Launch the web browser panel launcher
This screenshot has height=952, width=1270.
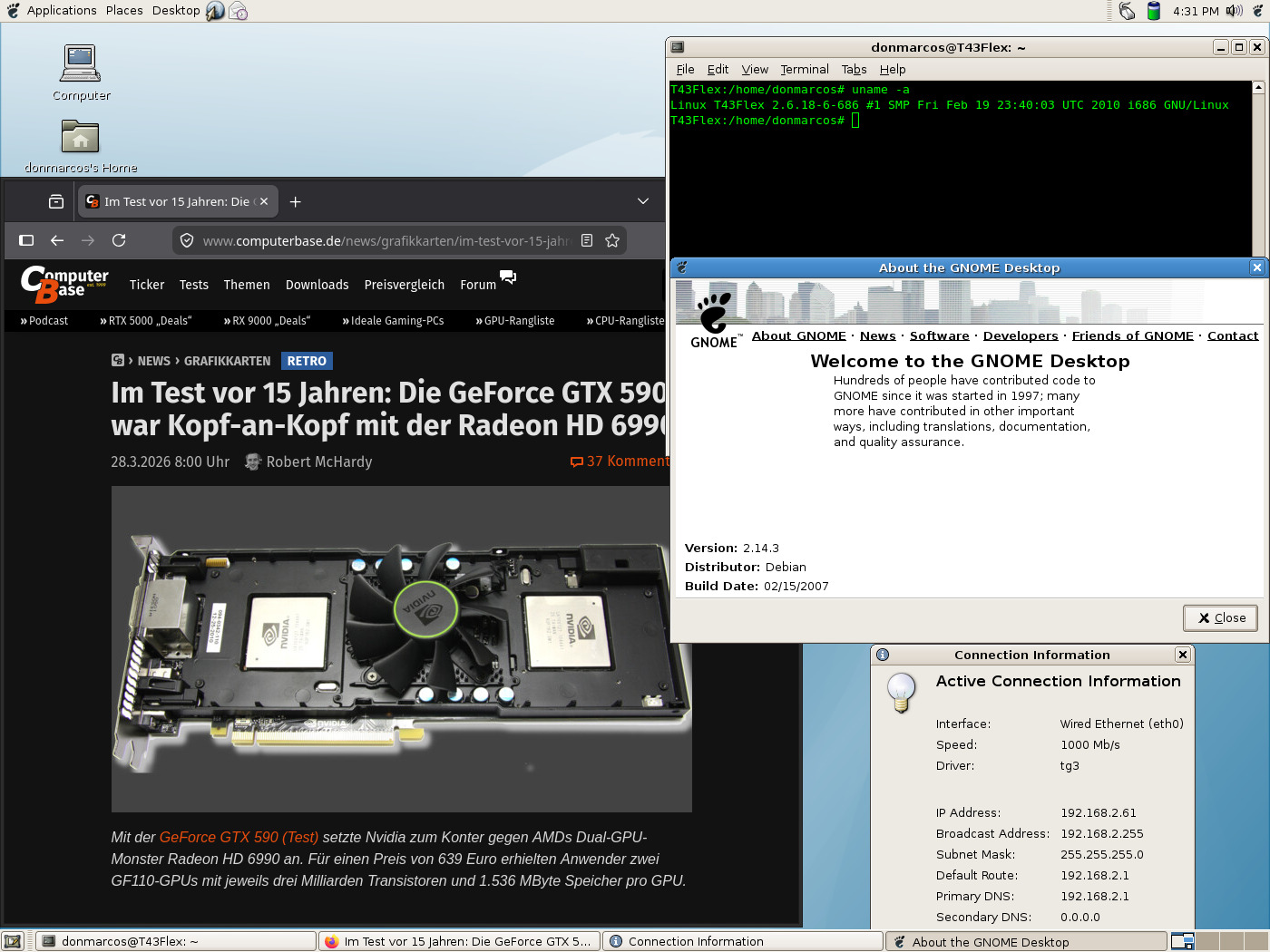(x=215, y=11)
